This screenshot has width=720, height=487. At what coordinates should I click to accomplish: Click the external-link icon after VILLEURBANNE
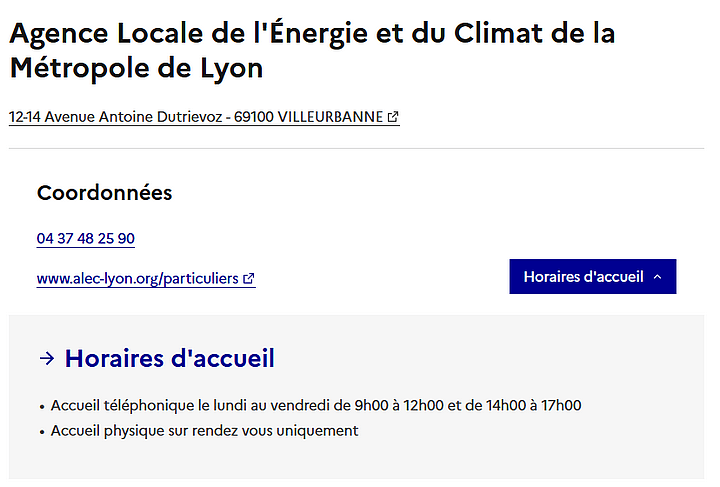tap(393, 117)
